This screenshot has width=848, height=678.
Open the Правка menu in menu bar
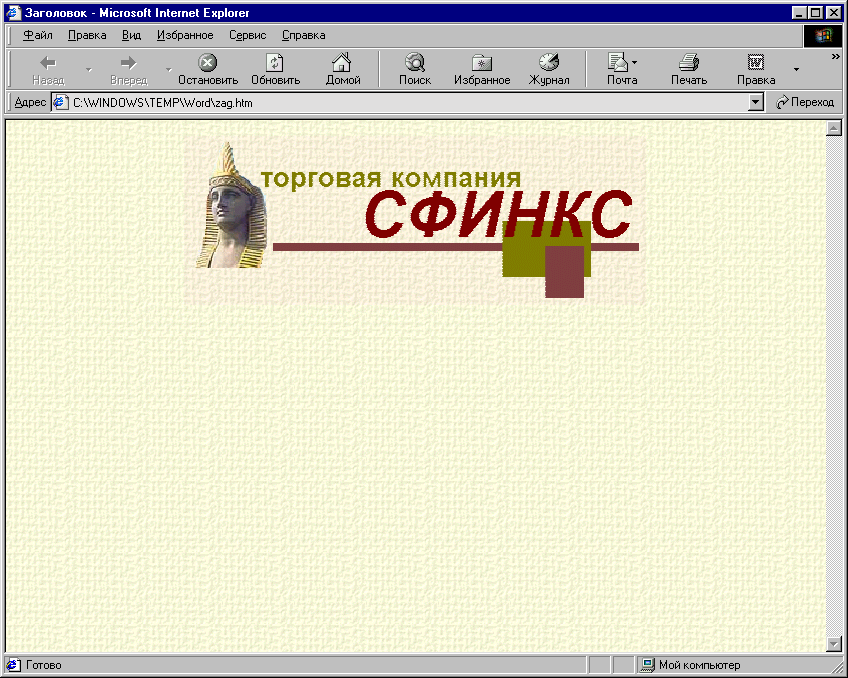(87, 35)
